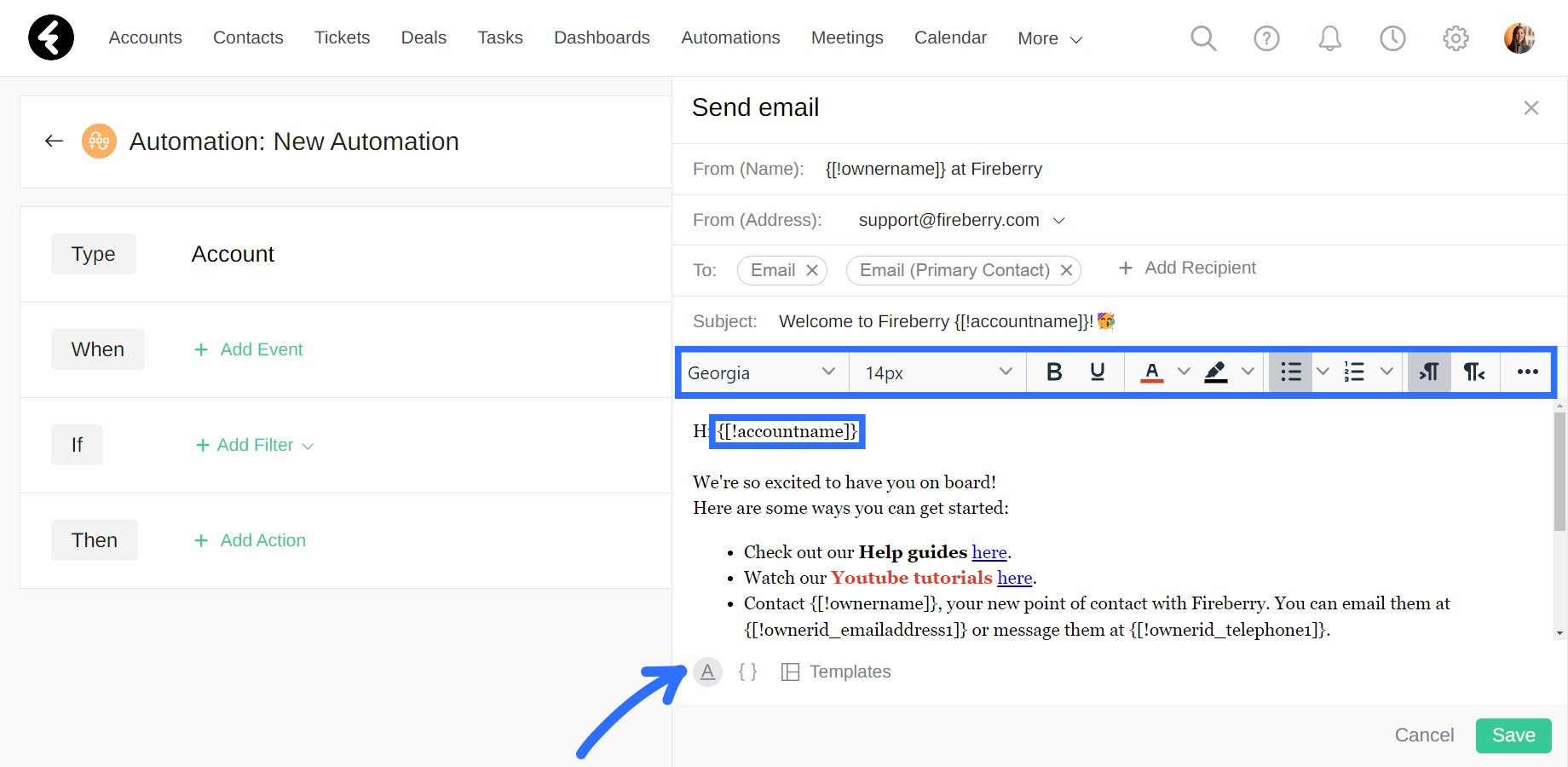Open the recent history clock icon
This screenshot has height=767, width=1568.
tap(1392, 38)
